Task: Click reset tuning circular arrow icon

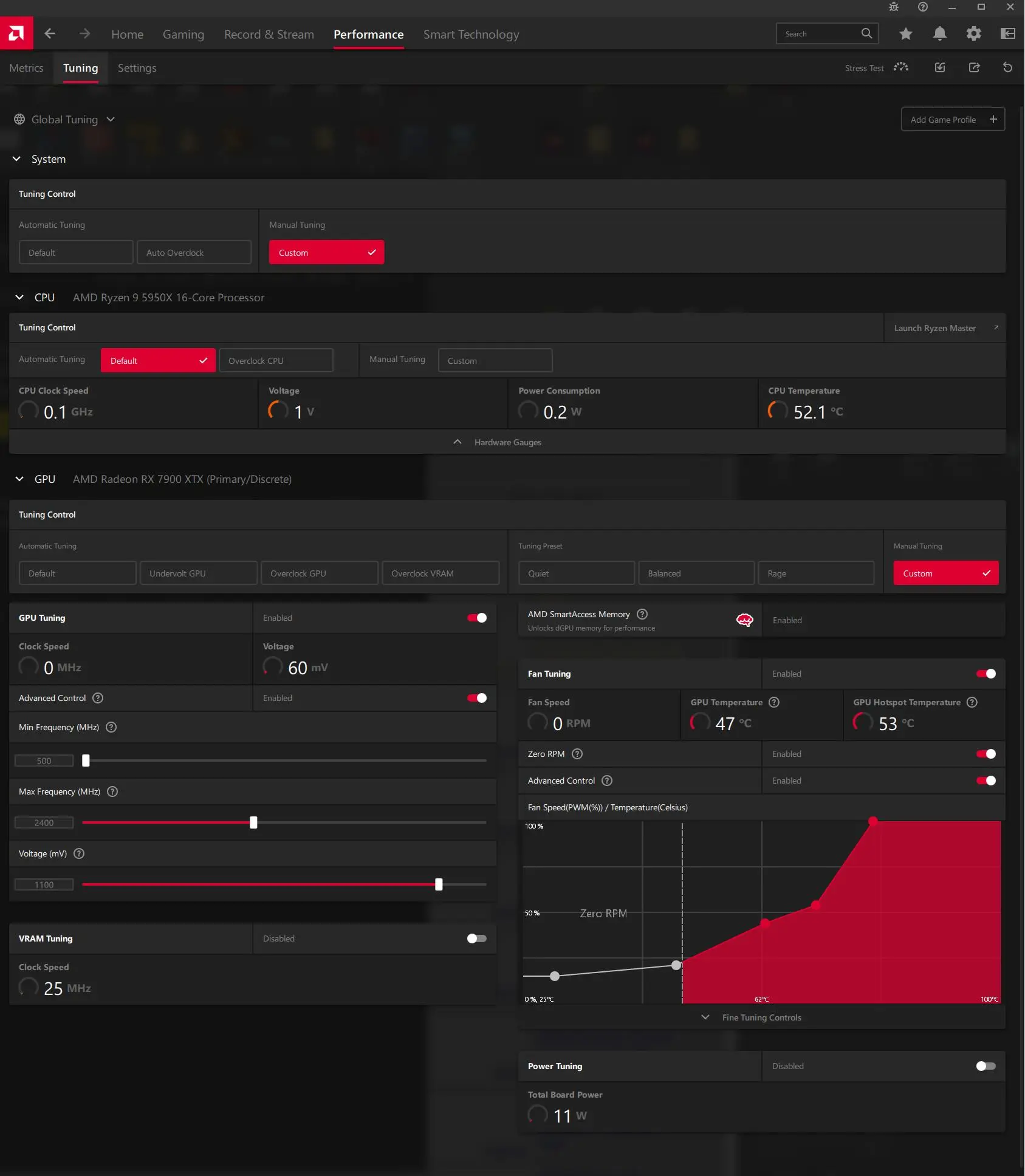Action: [x=1007, y=67]
